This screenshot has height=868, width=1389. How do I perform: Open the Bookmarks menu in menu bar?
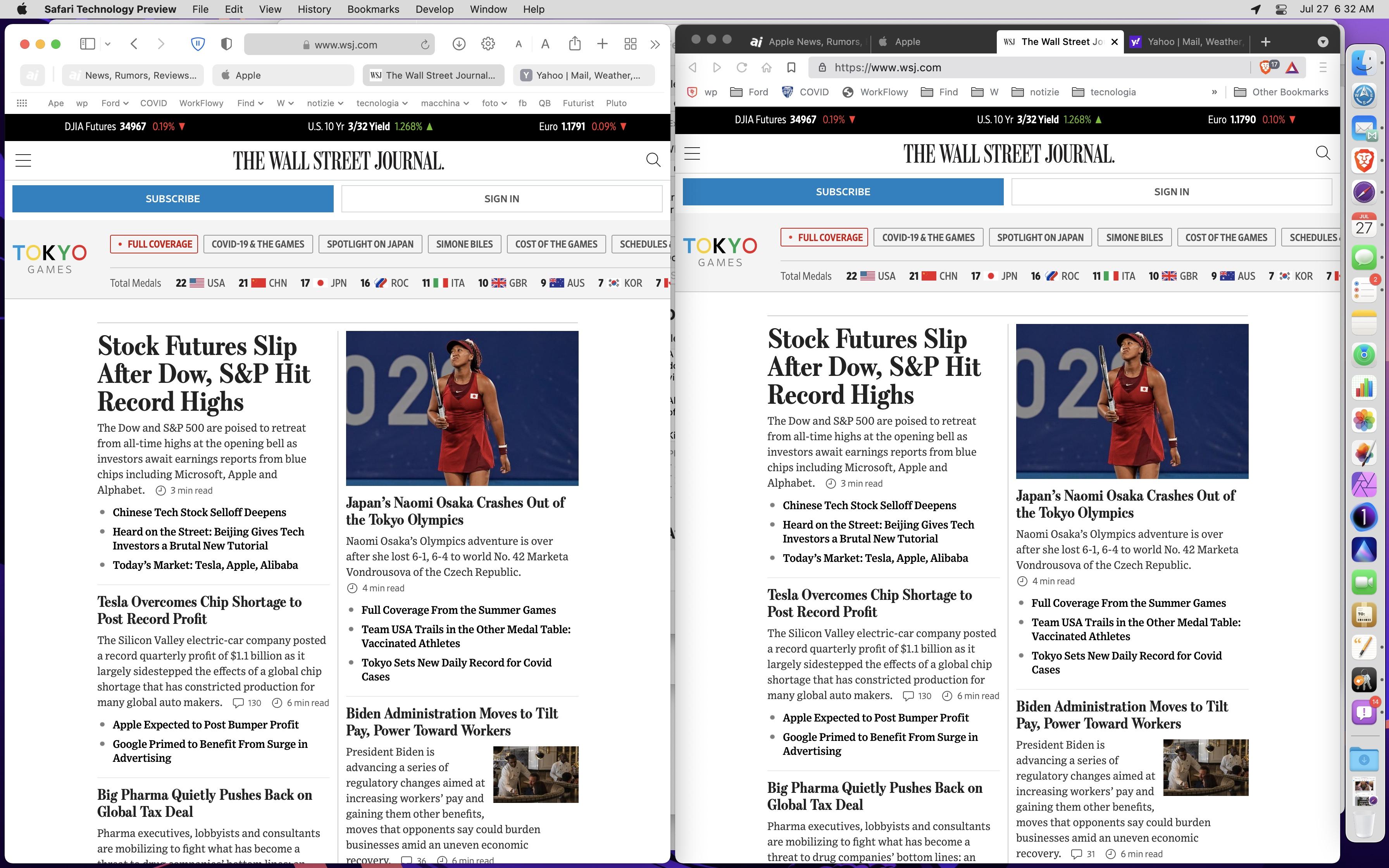click(x=372, y=9)
